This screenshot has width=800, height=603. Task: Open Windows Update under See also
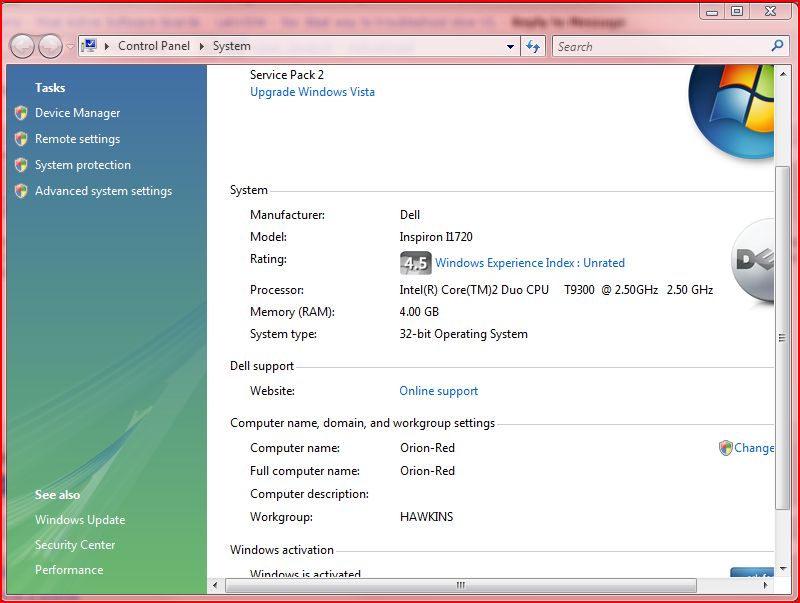80,520
